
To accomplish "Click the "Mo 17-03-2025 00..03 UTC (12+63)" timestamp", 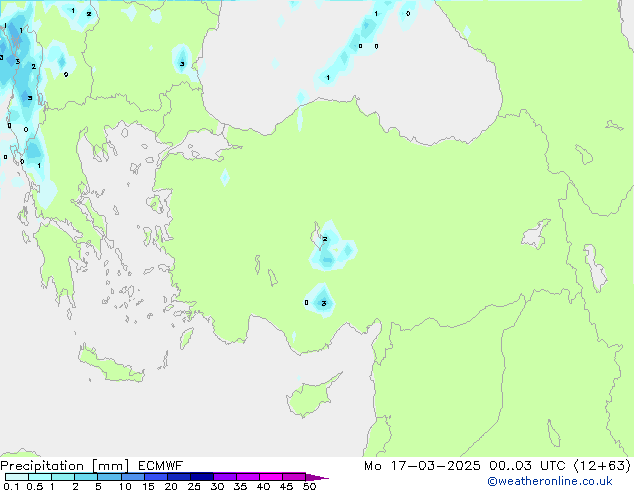I will [497, 466].
